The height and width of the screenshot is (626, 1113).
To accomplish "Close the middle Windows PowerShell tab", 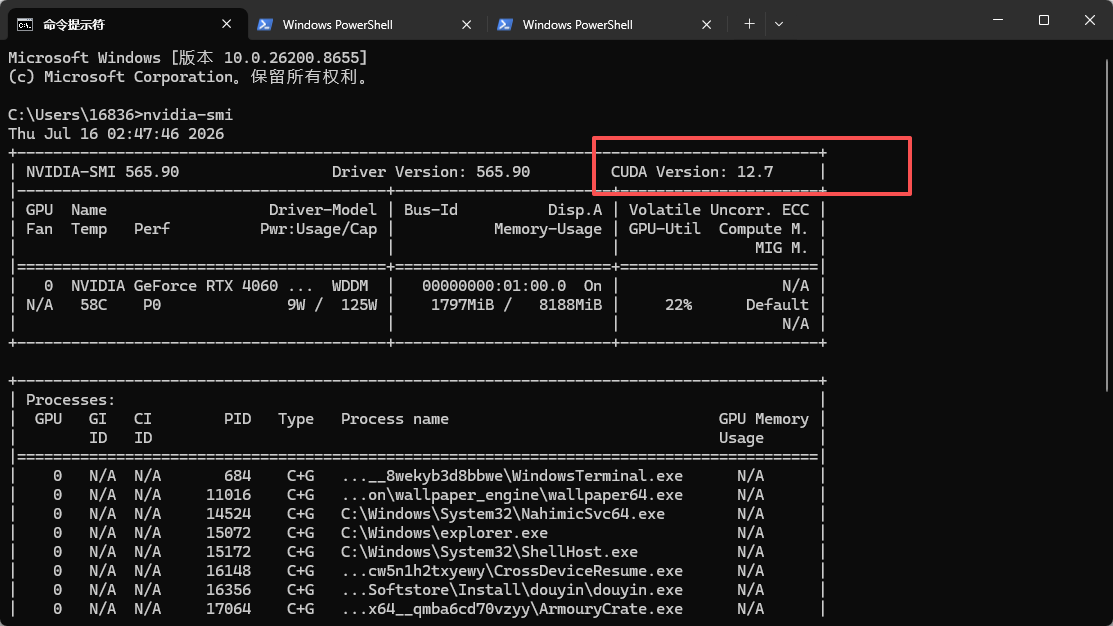I will (466, 24).
